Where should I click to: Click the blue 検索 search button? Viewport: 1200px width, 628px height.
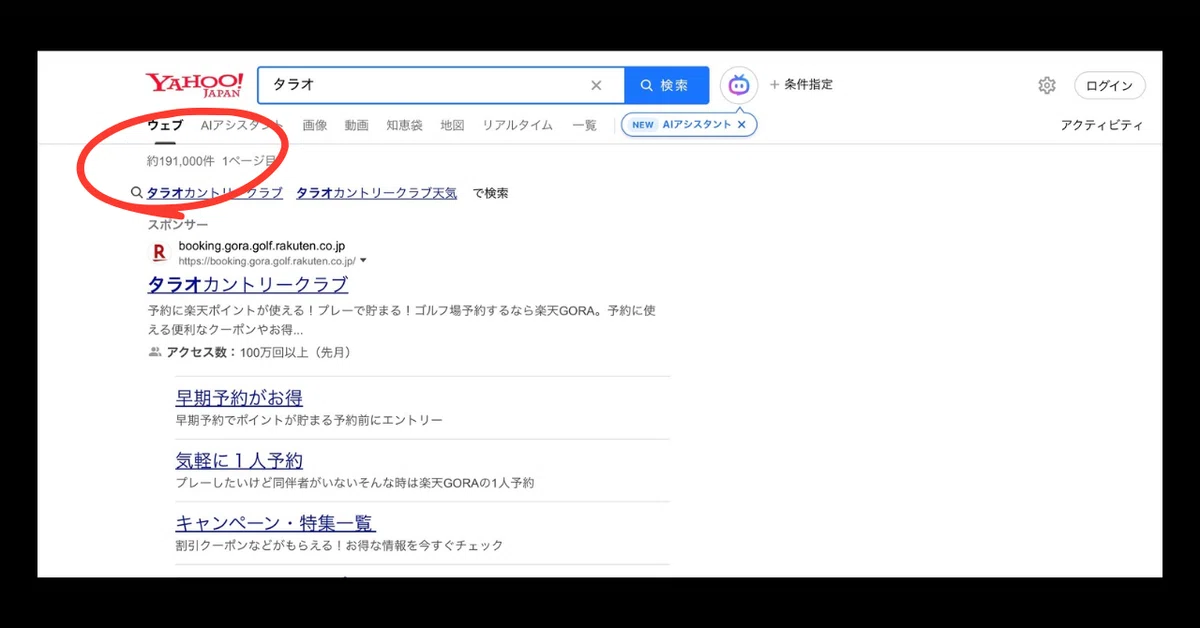(666, 85)
